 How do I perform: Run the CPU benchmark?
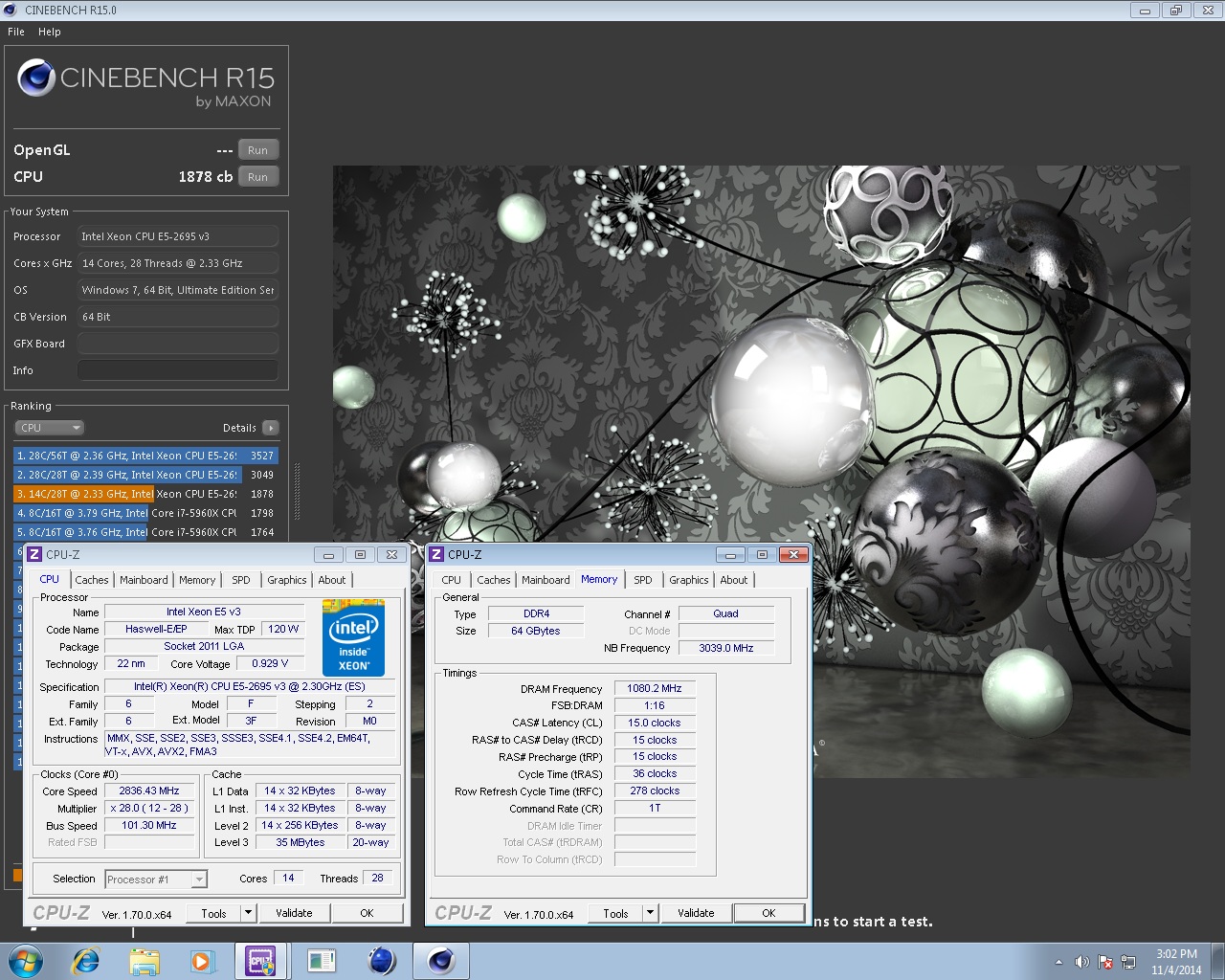(x=258, y=177)
